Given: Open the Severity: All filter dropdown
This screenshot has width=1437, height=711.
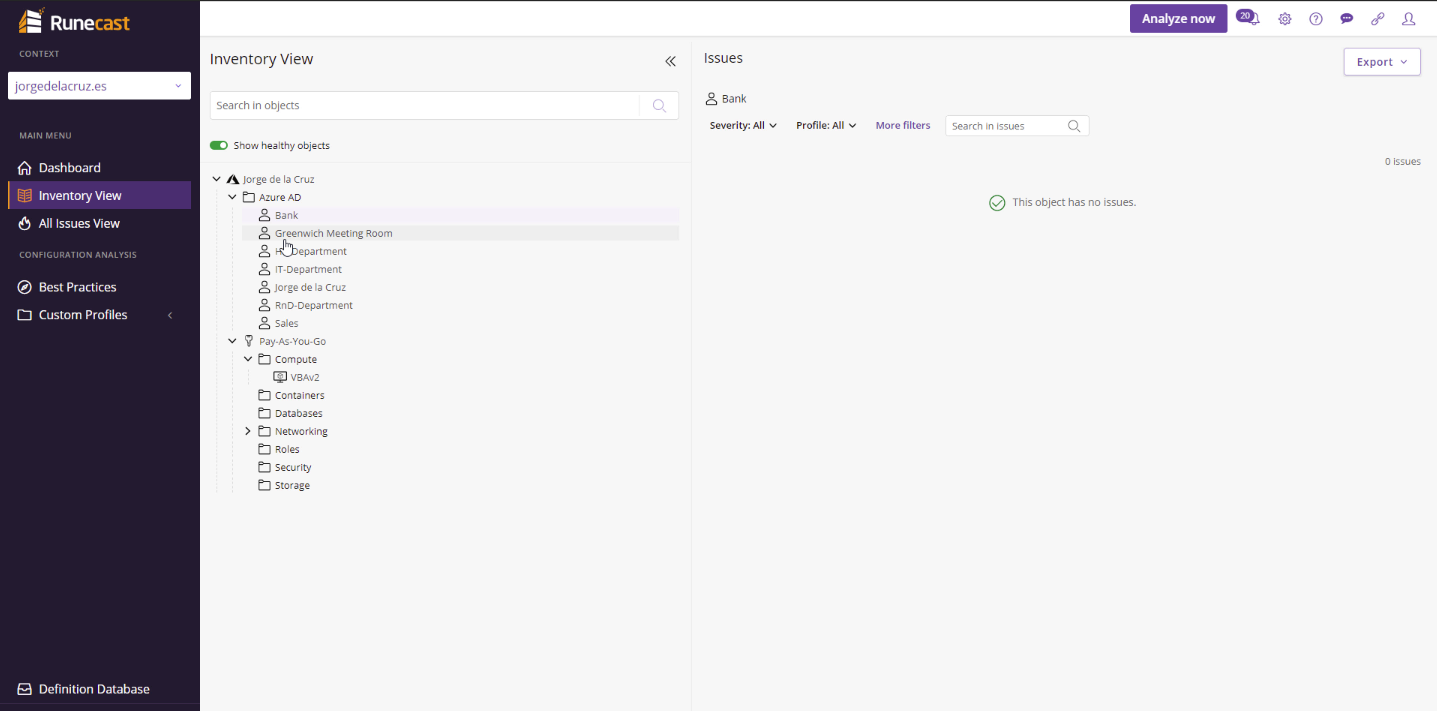Looking at the screenshot, I should pos(743,126).
